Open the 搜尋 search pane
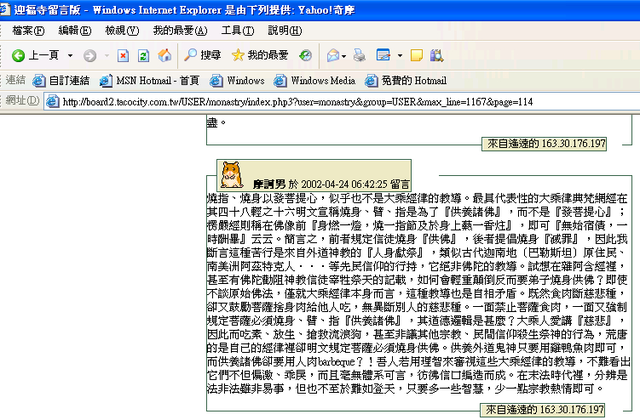 click(x=202, y=55)
